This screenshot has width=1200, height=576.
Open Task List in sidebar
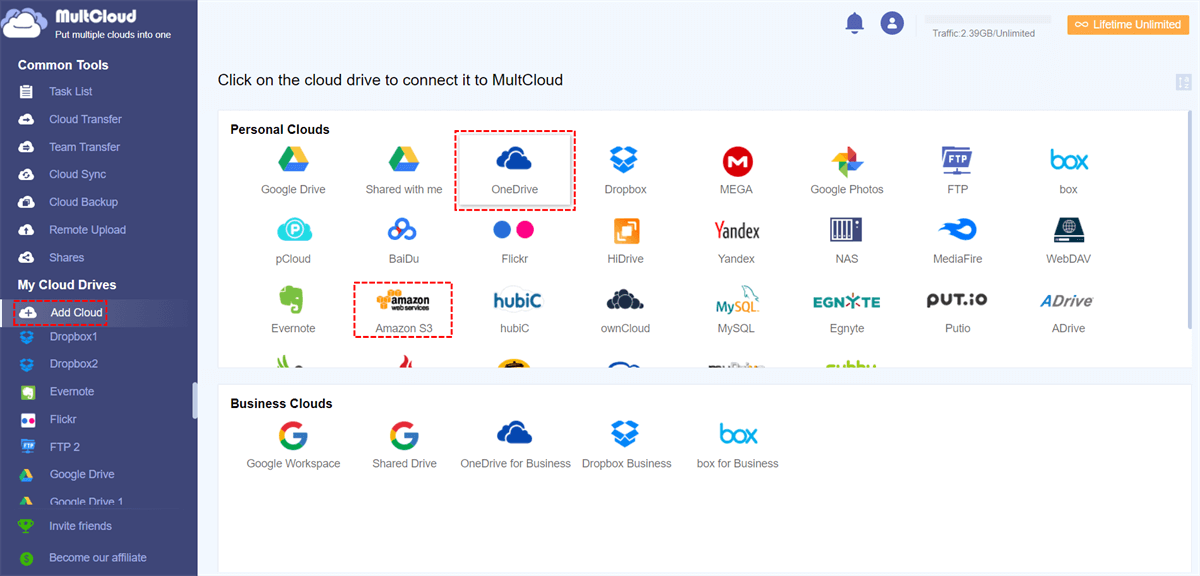(x=70, y=92)
